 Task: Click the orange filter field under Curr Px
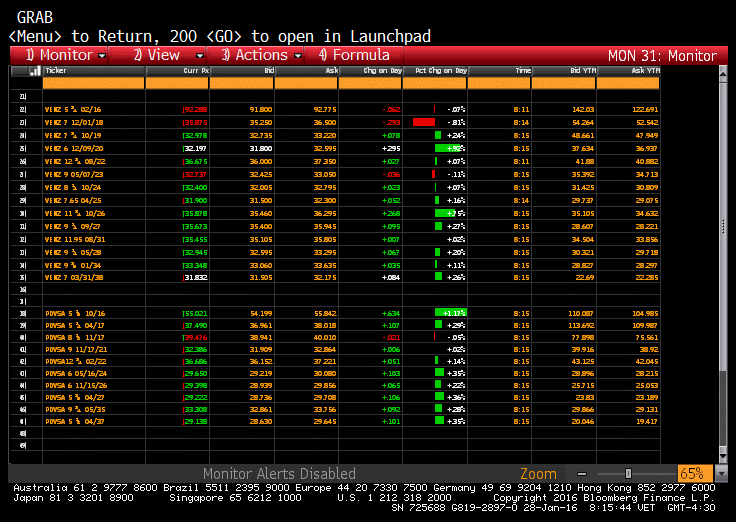pyautogui.click(x=177, y=83)
